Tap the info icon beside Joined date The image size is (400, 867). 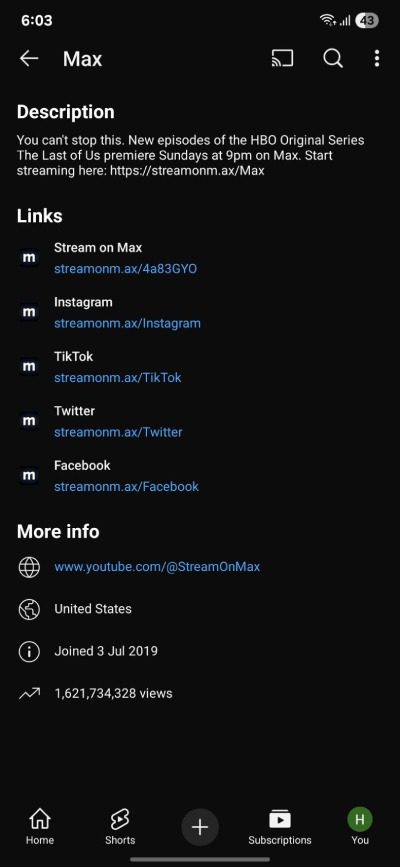pyautogui.click(x=29, y=652)
